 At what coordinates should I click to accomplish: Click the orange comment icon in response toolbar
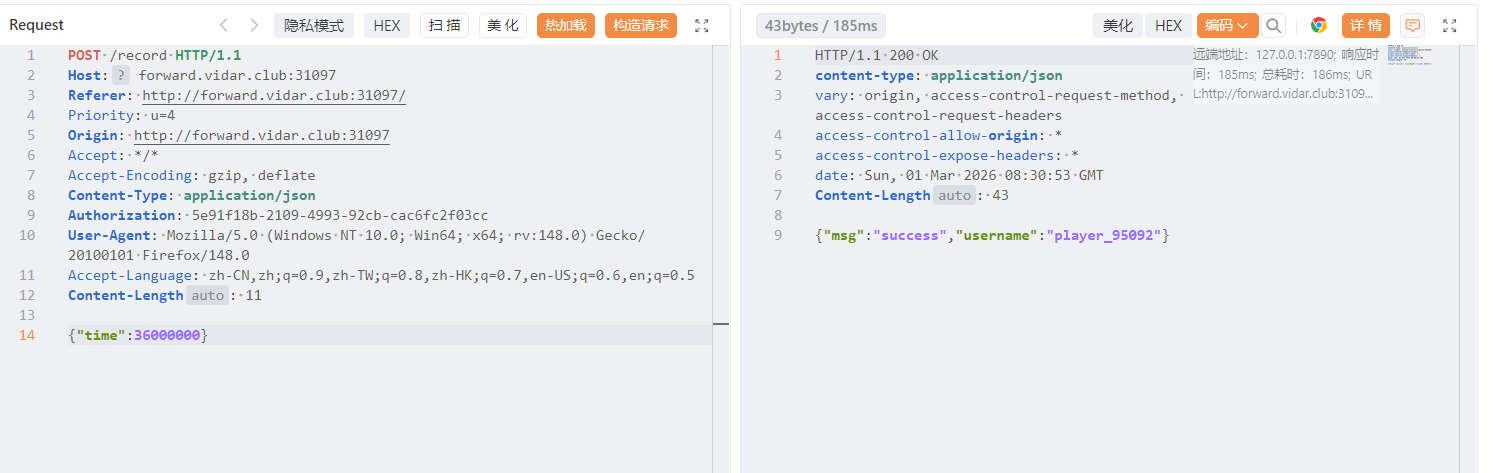[1412, 26]
